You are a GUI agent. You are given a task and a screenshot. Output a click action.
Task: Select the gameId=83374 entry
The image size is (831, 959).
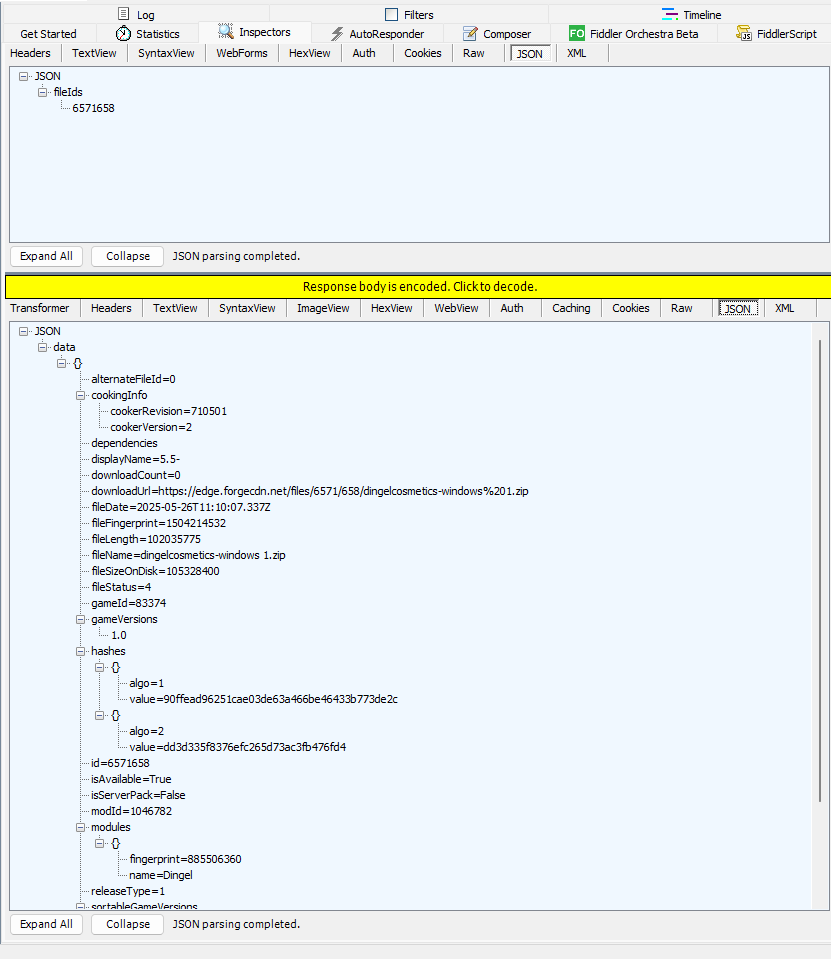point(128,603)
